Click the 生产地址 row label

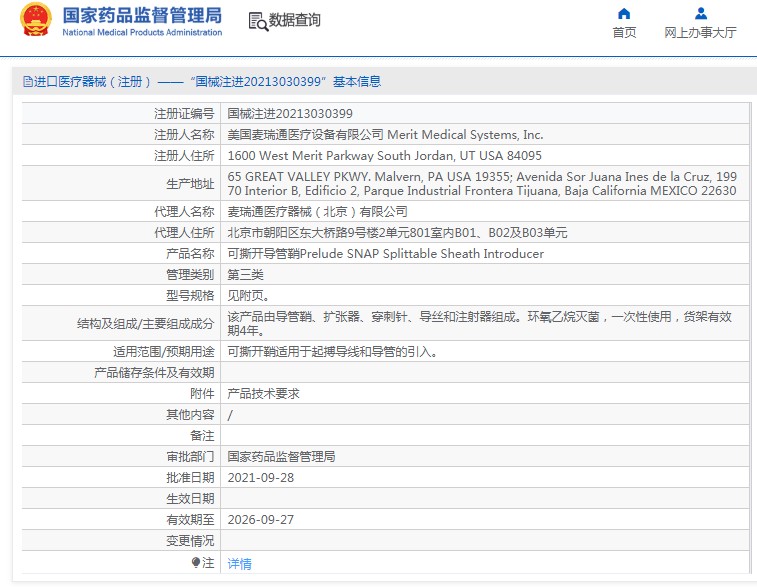click(x=190, y=183)
